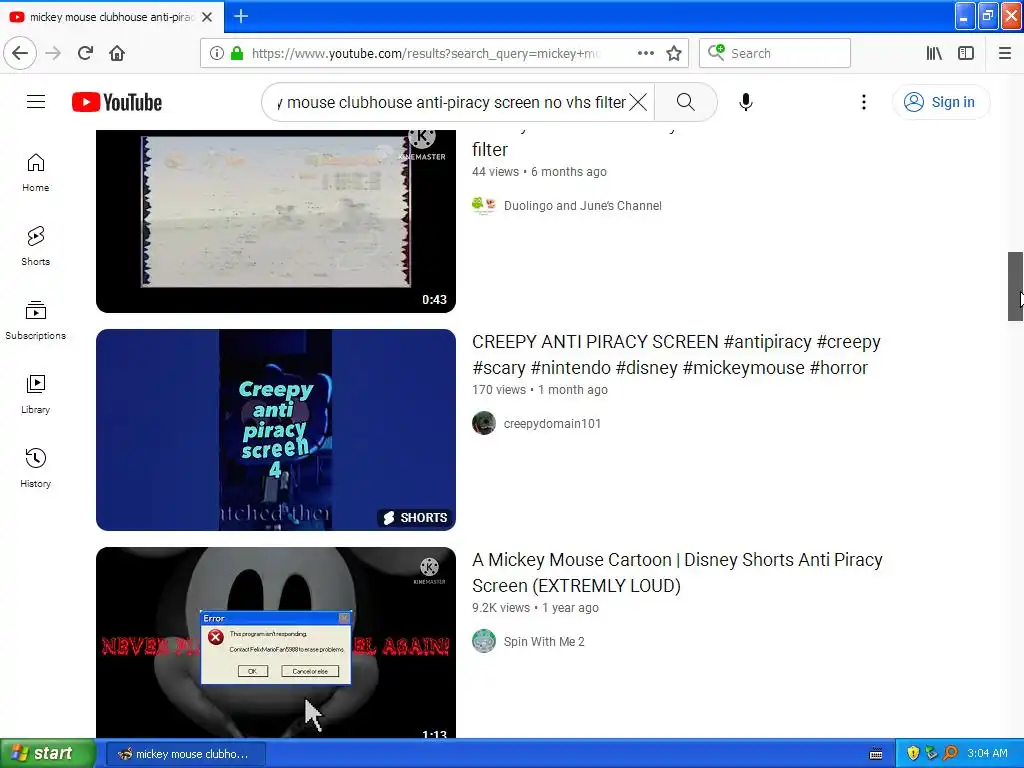Select the mickey mouse clubho taskbar item
The width and height of the screenshot is (1024, 768).
185,754
